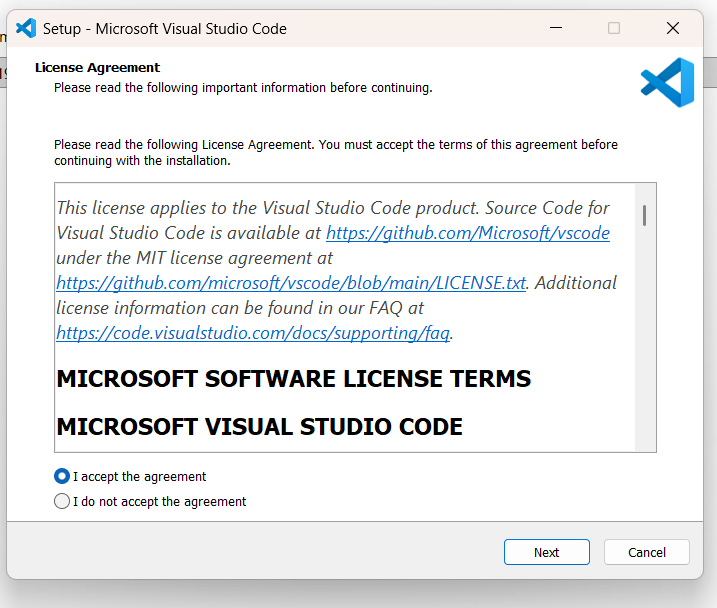Click the "MICROSOFT VISUAL STUDIO CODE" heading
Viewport: 717px width, 608px height.
tap(259, 427)
